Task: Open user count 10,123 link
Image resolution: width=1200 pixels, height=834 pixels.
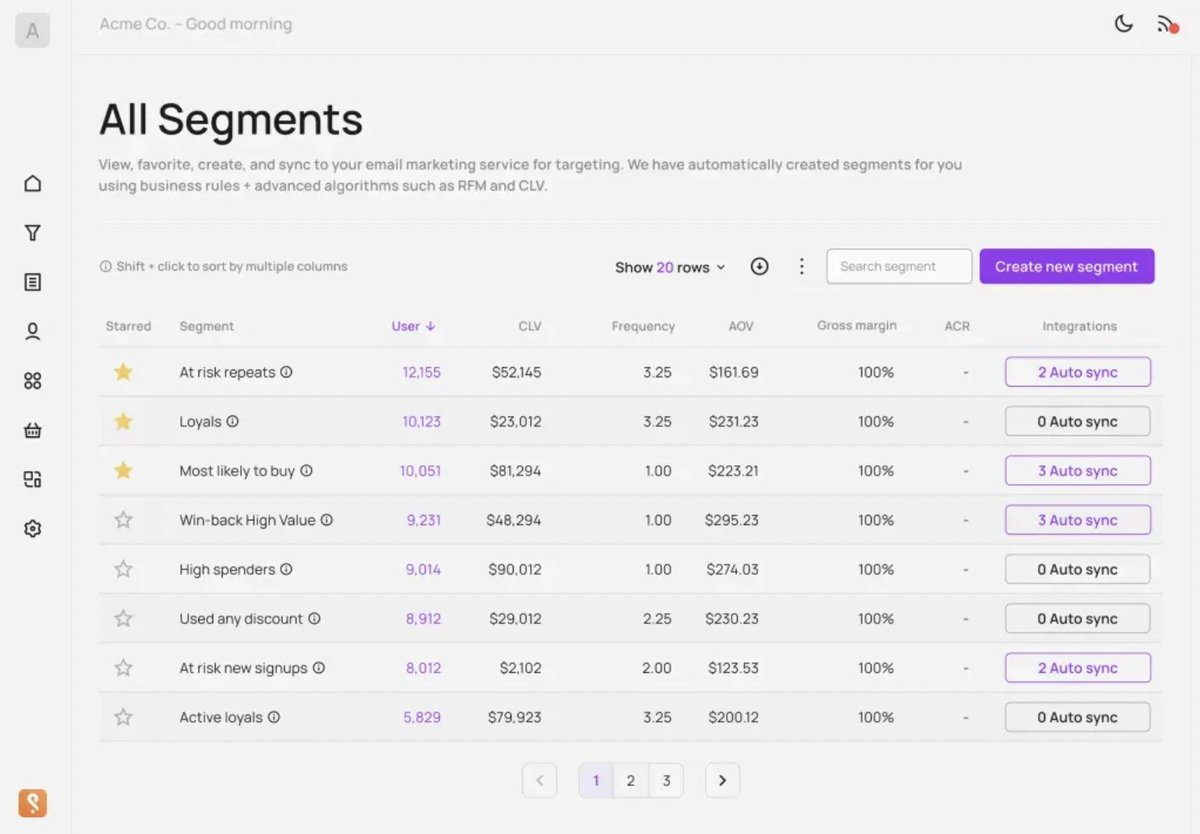Action: point(421,421)
